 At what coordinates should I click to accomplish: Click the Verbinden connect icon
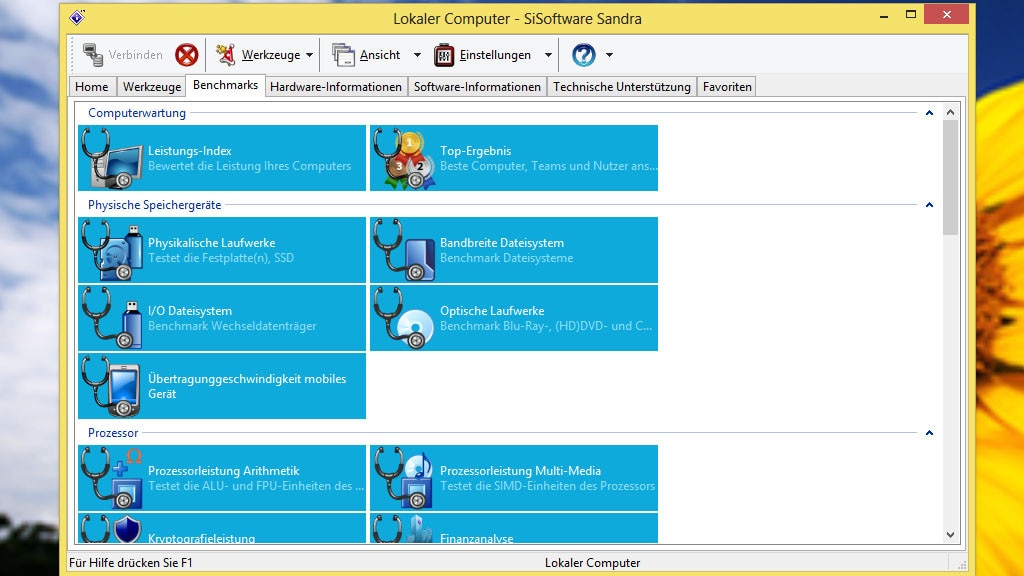[93, 55]
